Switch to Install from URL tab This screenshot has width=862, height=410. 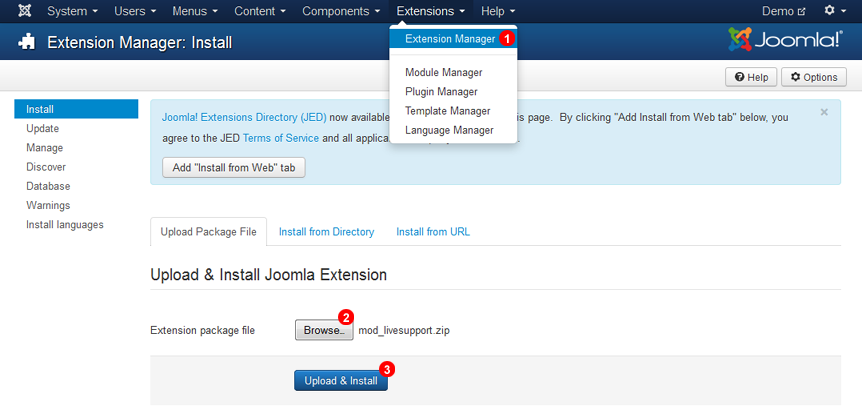pyautogui.click(x=433, y=232)
